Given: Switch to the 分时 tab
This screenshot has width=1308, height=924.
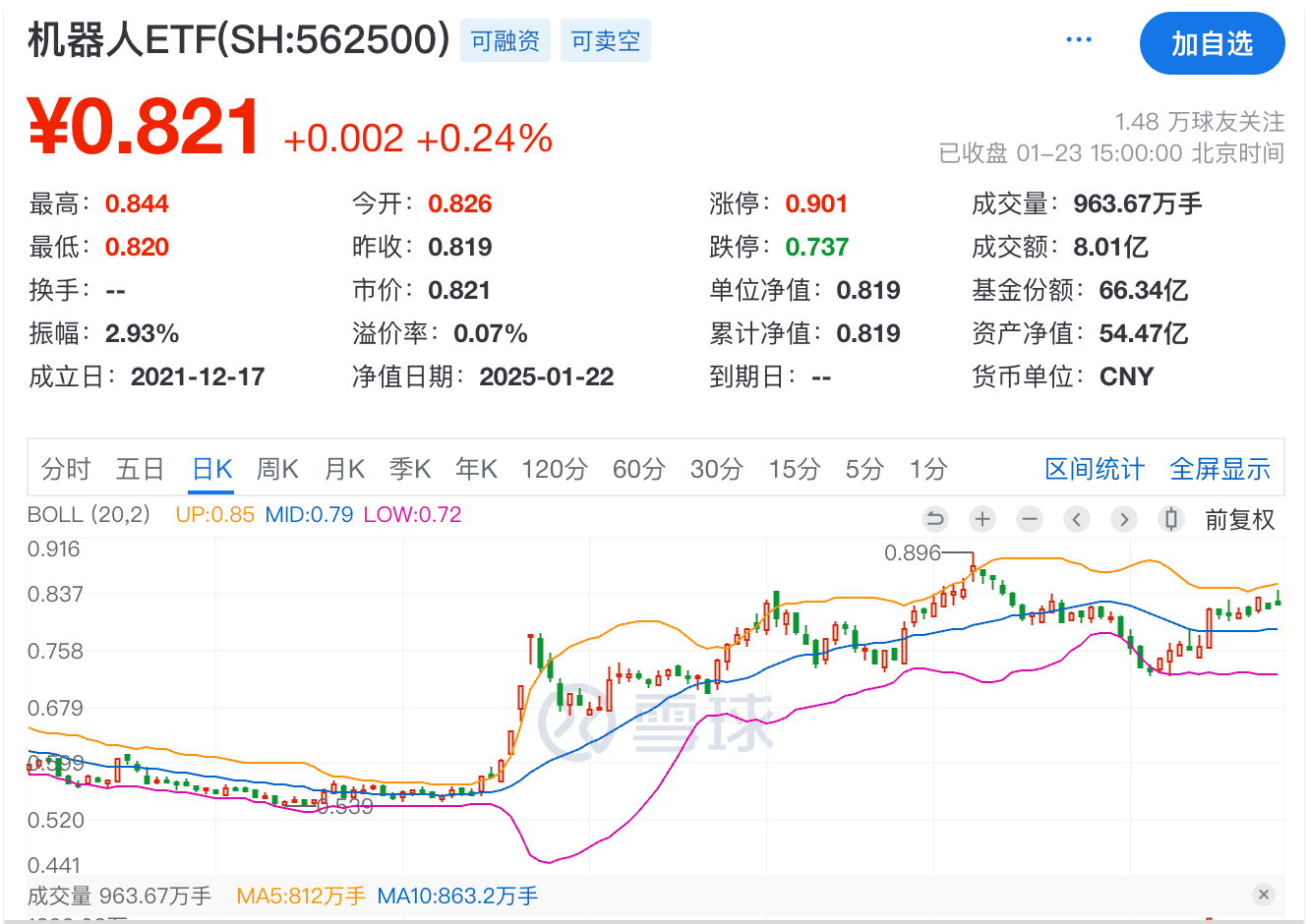Looking at the screenshot, I should coord(66,469).
